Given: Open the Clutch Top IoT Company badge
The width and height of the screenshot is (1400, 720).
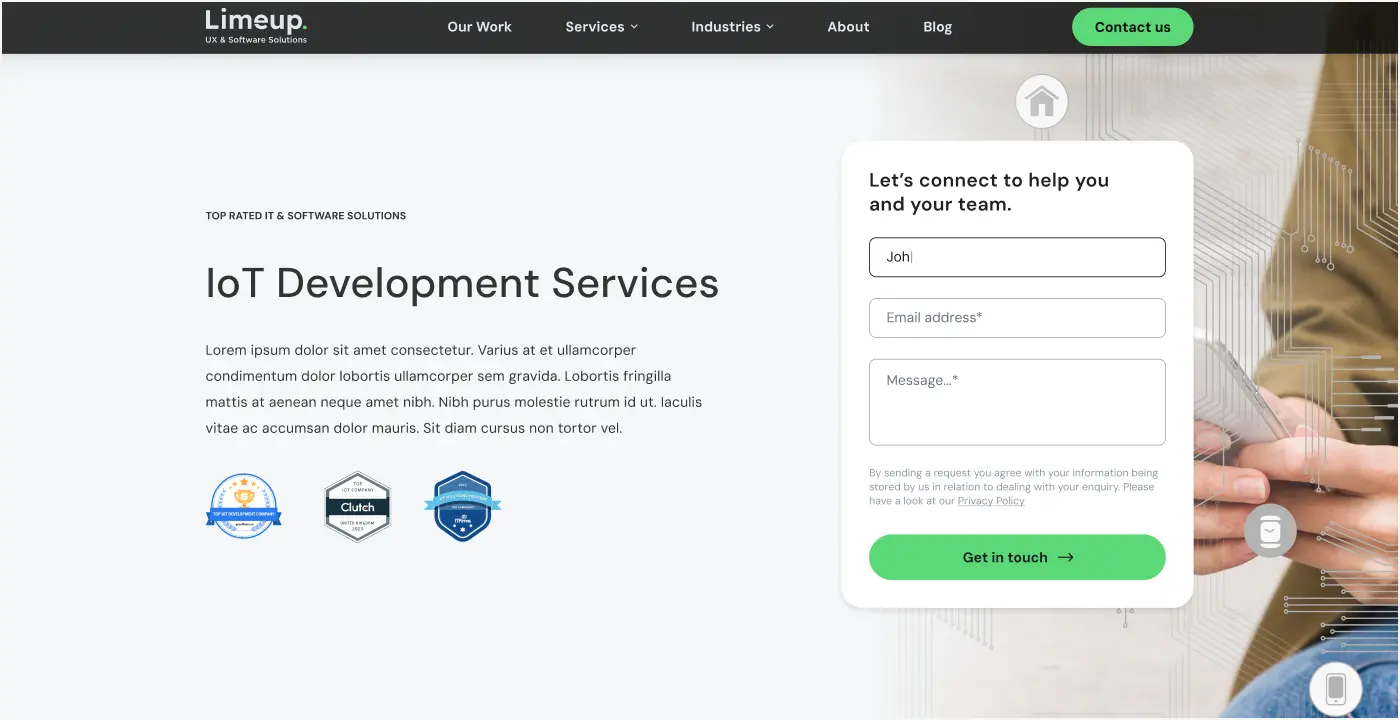Looking at the screenshot, I should (357, 507).
